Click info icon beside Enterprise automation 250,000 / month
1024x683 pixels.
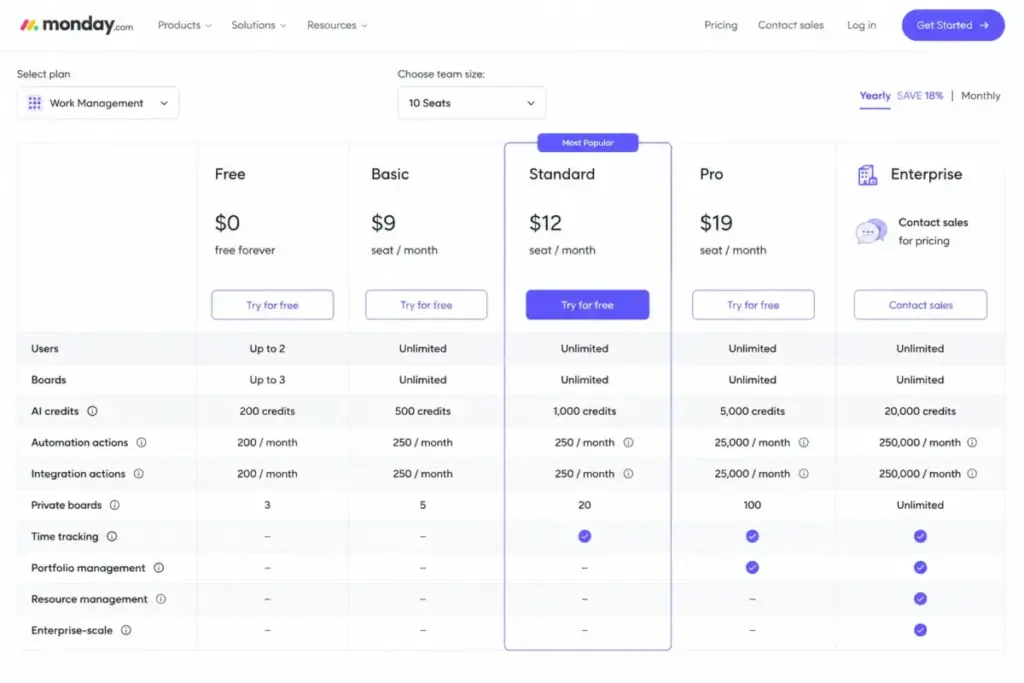tap(972, 442)
